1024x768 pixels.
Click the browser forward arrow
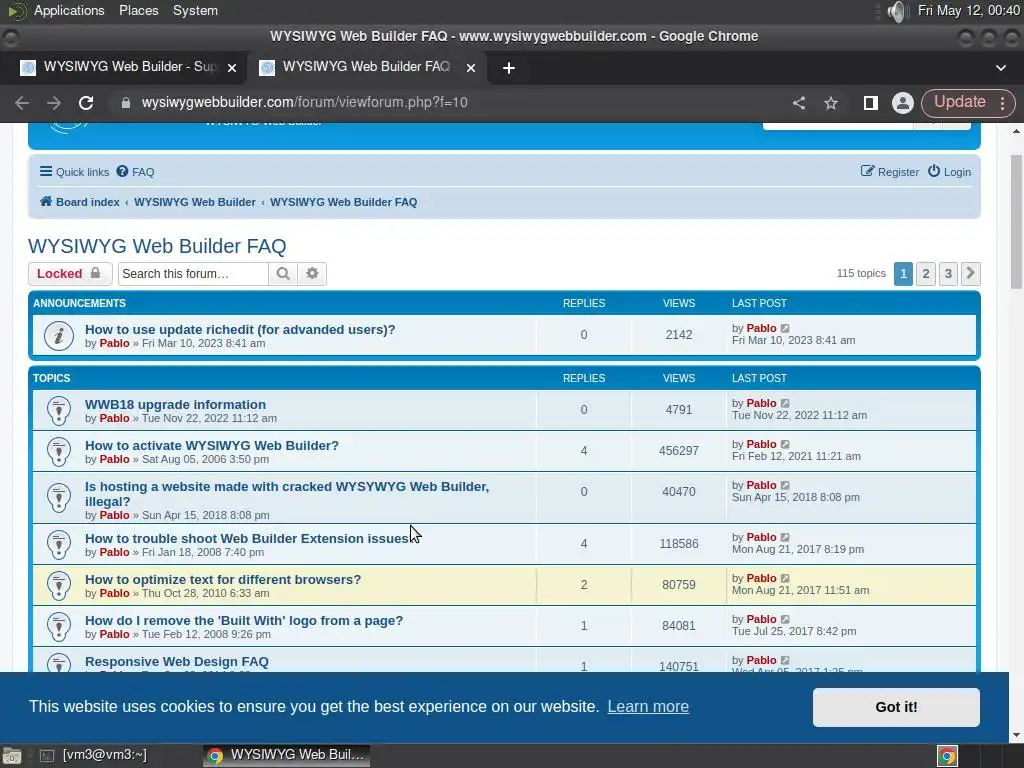click(54, 103)
